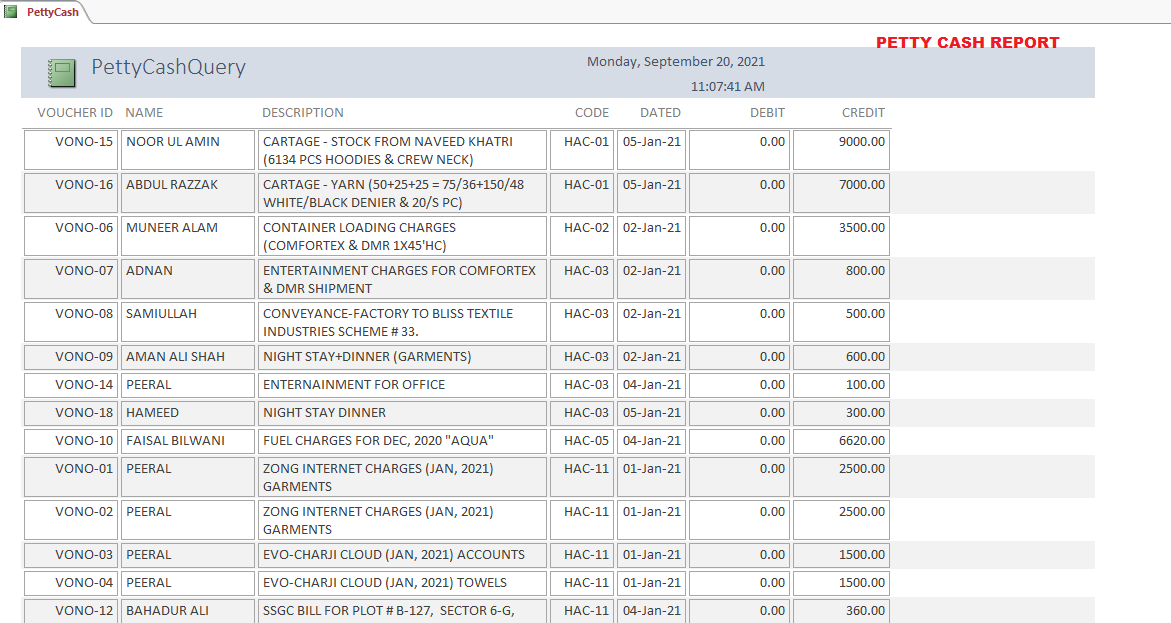The image size is (1171, 623).
Task: Click the name AMAN ALI SHAH
Action: pos(176,357)
